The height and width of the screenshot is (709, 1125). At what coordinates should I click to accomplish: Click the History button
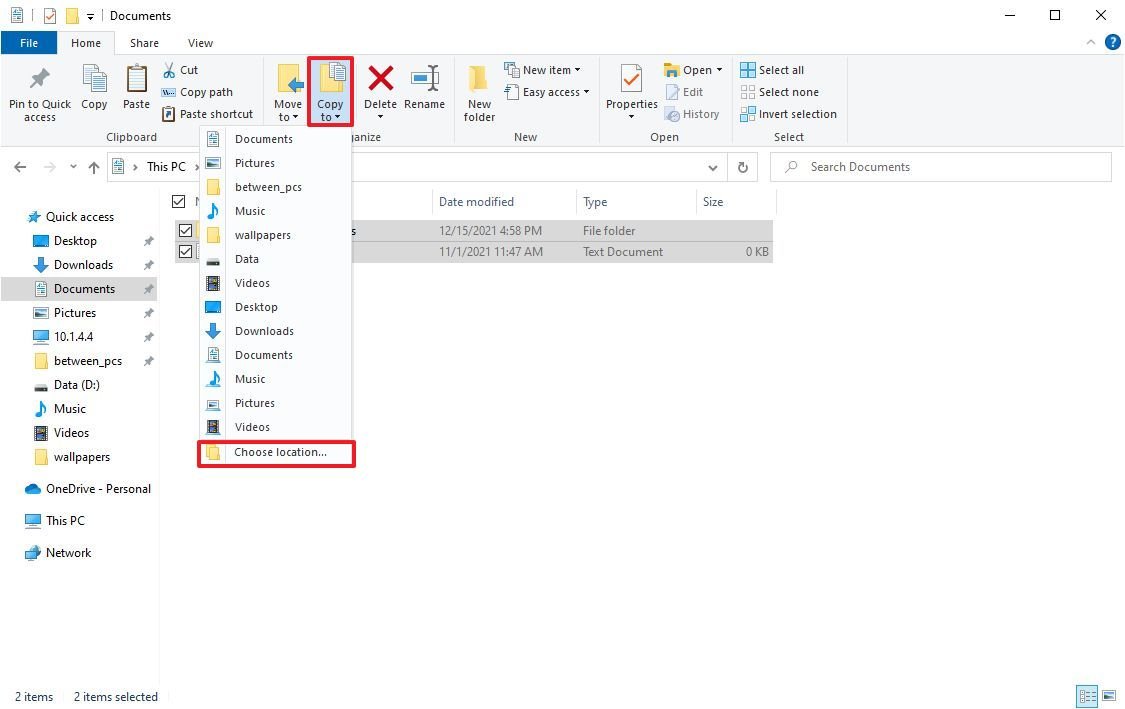pos(692,114)
